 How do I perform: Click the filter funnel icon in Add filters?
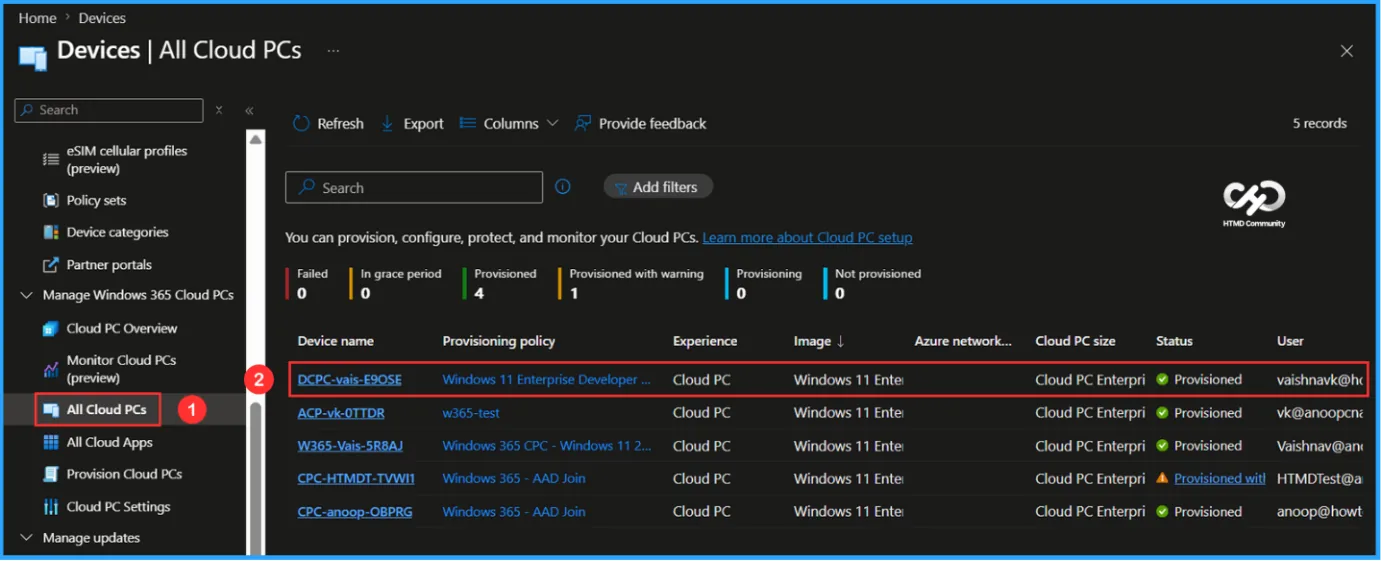coord(620,187)
